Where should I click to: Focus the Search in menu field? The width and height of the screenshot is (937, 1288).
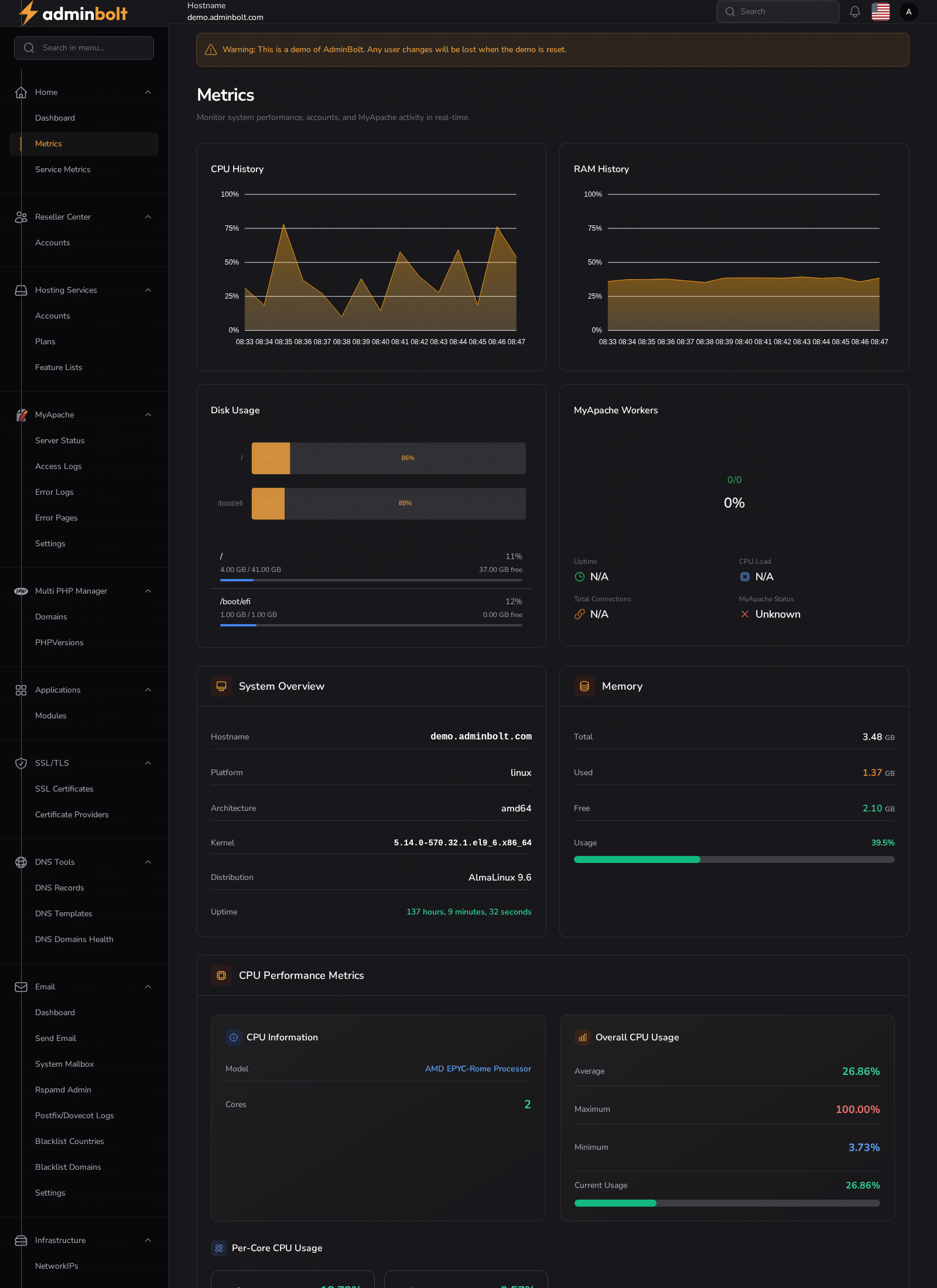point(84,48)
